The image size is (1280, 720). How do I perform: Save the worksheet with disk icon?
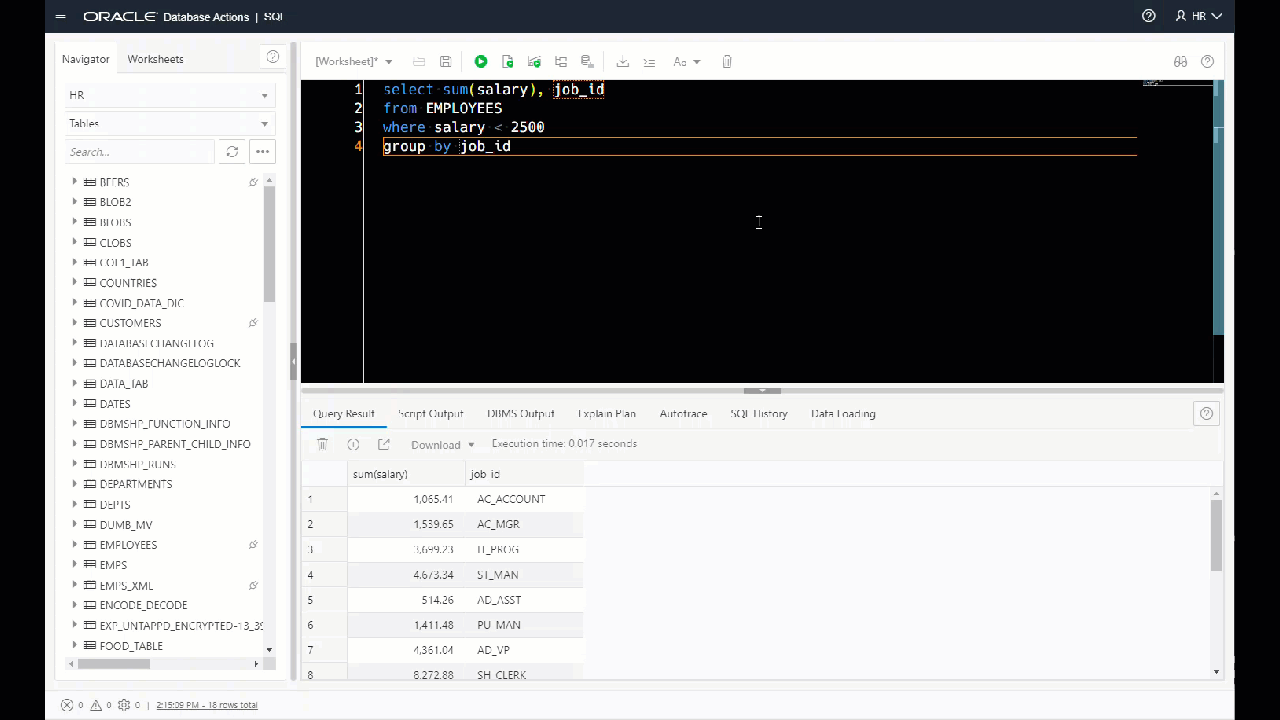click(446, 62)
